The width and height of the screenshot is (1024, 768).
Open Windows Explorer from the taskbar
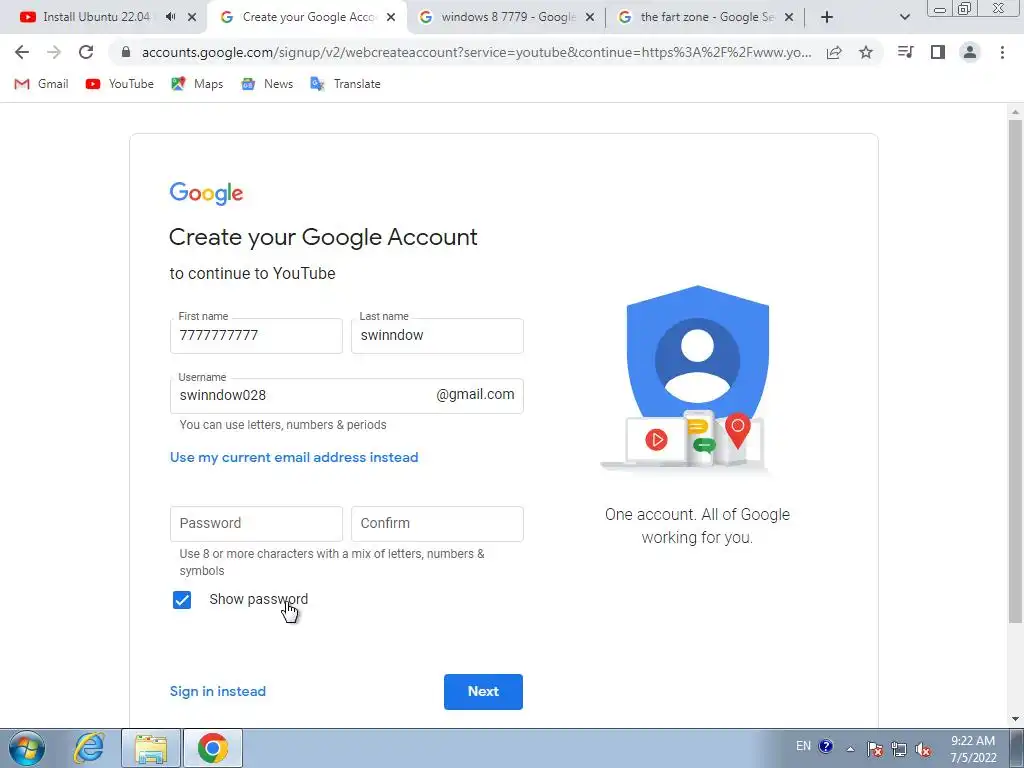(151, 748)
